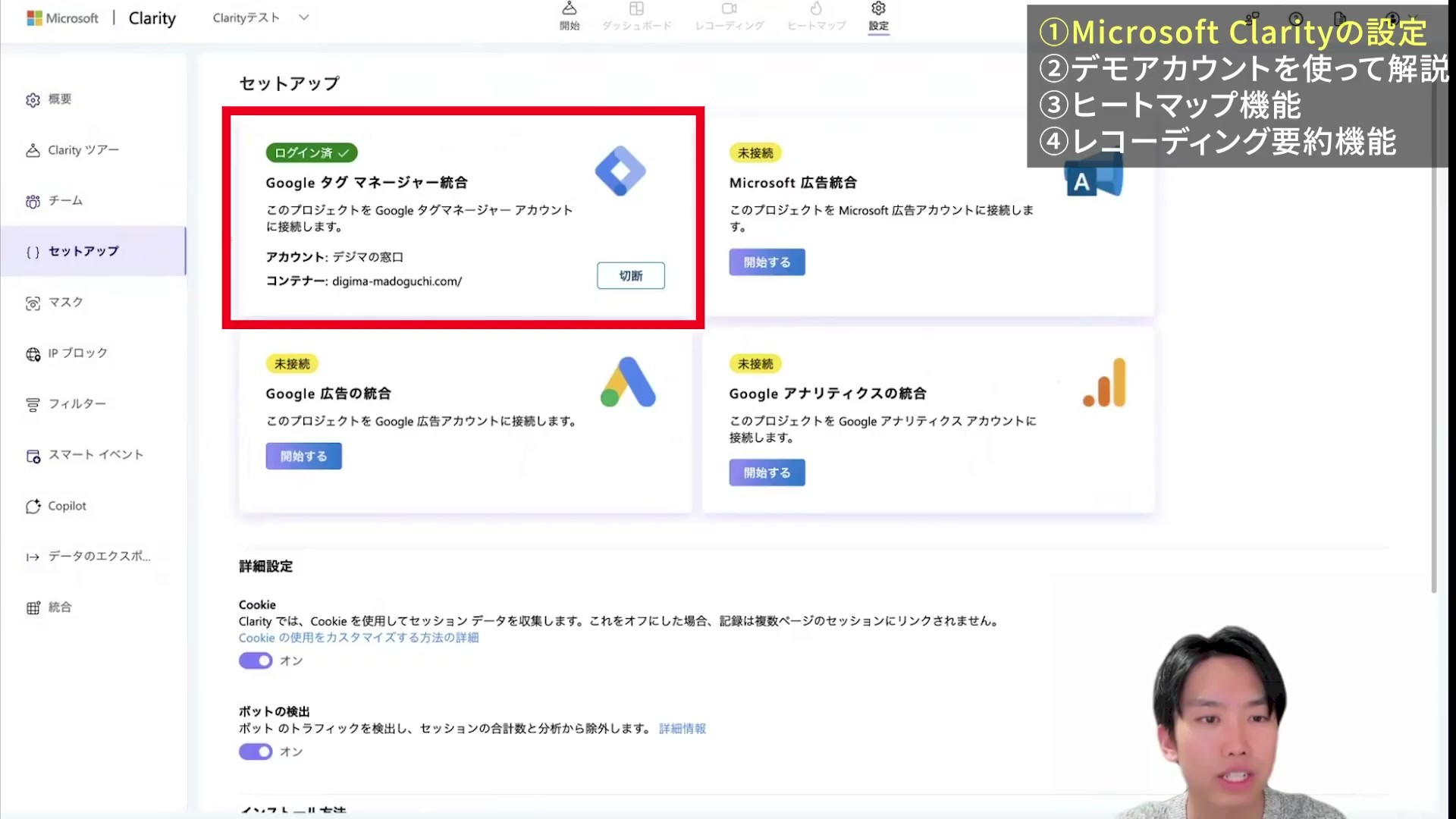This screenshot has width=1456, height=819.
Task: Open チーム settings page
Action: click(94, 201)
